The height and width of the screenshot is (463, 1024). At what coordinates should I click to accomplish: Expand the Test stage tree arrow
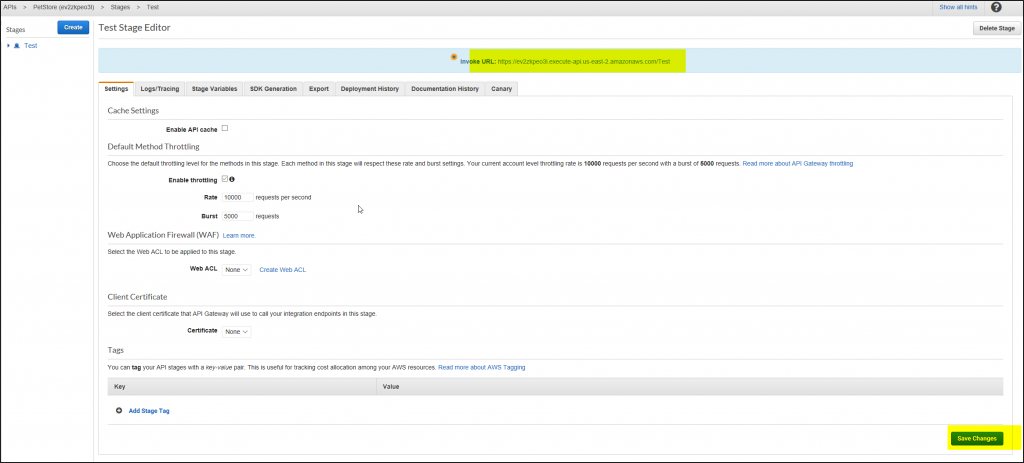click(x=8, y=46)
